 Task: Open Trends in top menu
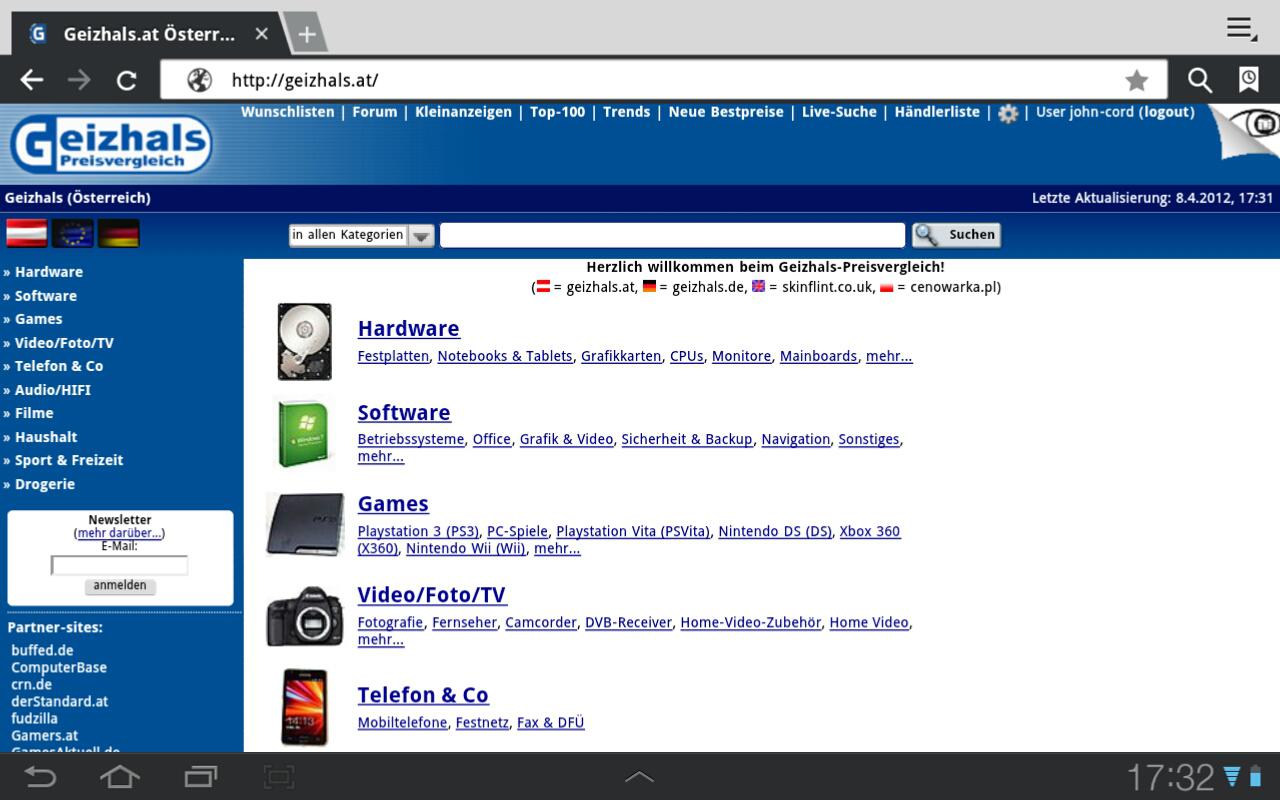click(x=626, y=112)
